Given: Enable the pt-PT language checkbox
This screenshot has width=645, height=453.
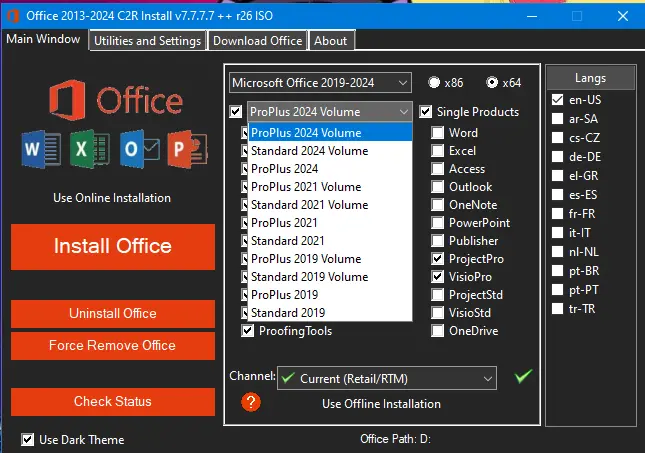Looking at the screenshot, I should click(x=557, y=290).
